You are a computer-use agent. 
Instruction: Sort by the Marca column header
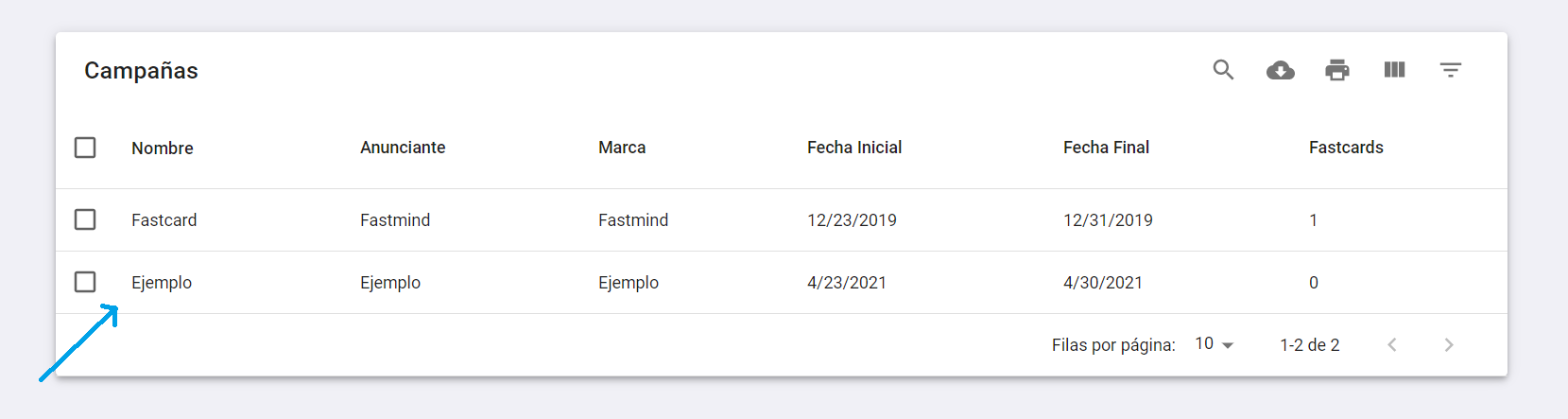click(x=622, y=148)
